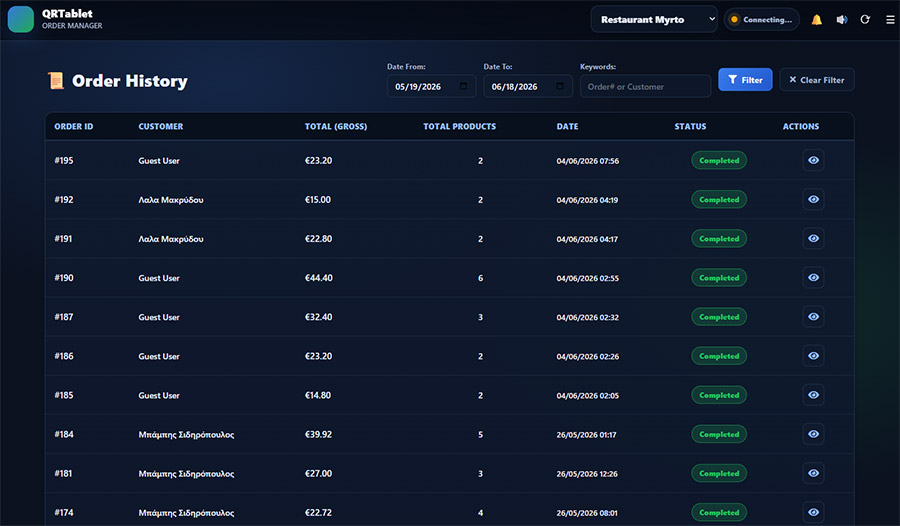The height and width of the screenshot is (526, 900).
Task: Click Guest User in order #186 row
Action: pos(159,356)
